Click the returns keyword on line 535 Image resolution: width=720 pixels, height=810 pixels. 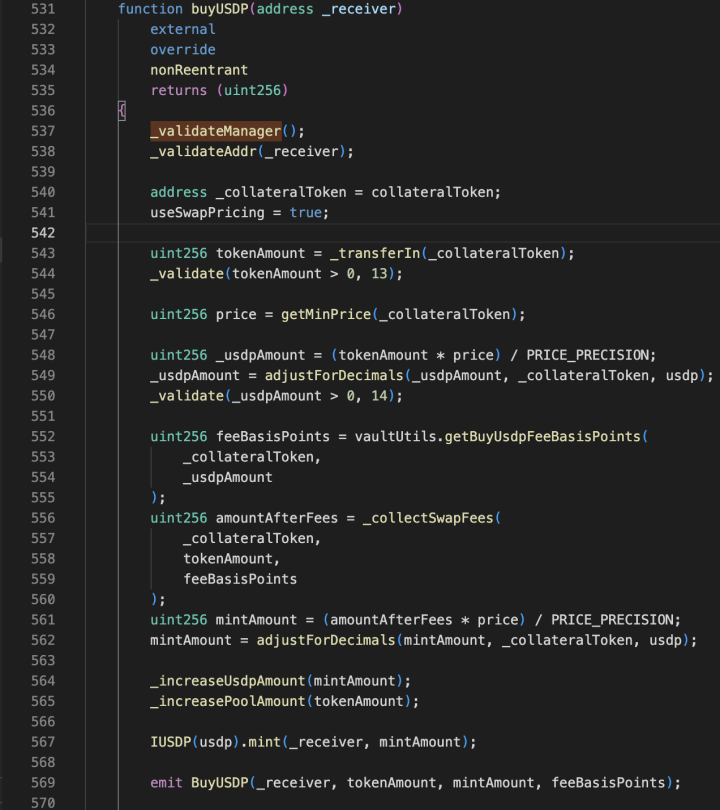click(179, 90)
